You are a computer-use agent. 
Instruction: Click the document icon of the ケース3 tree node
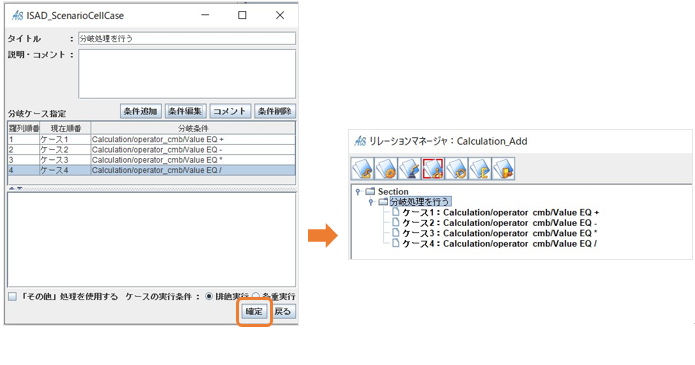(395, 233)
